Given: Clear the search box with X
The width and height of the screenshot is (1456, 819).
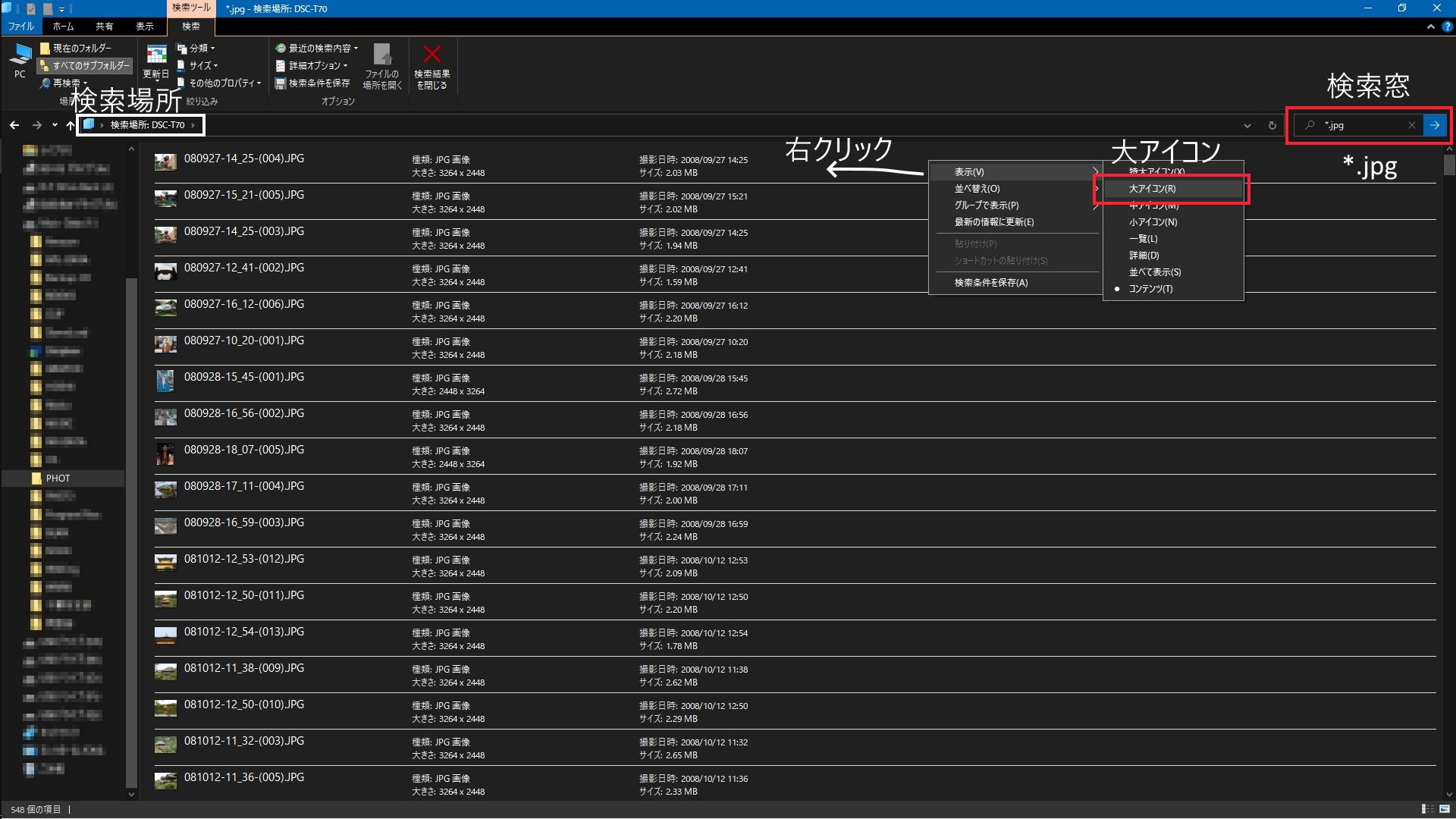Looking at the screenshot, I should pos(1411,125).
